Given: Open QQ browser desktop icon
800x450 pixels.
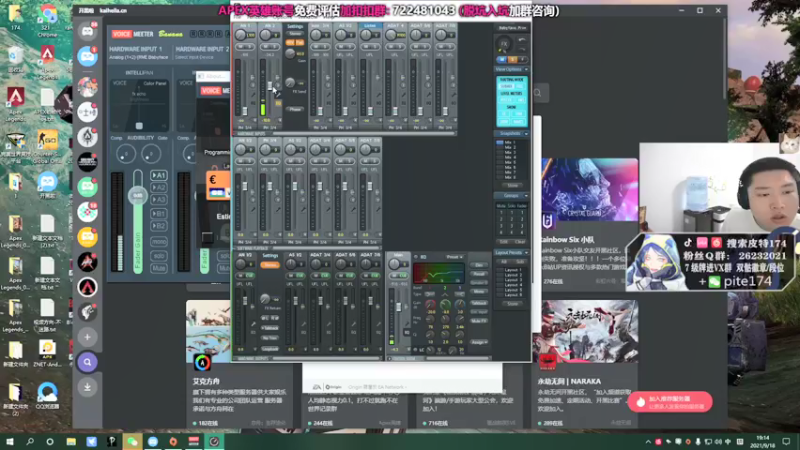Looking at the screenshot, I should [47, 395].
